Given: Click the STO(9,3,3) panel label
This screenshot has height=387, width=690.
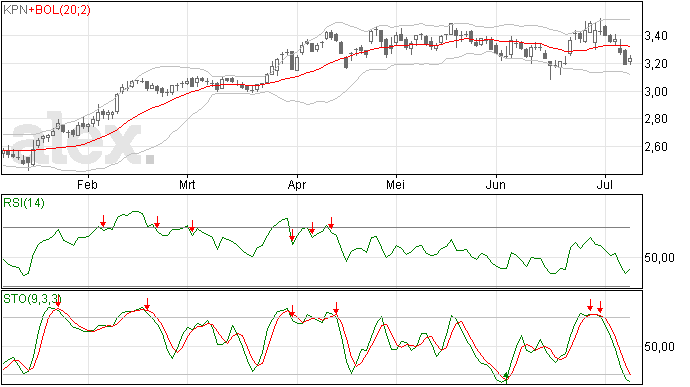Looking at the screenshot, I should 32,299.
